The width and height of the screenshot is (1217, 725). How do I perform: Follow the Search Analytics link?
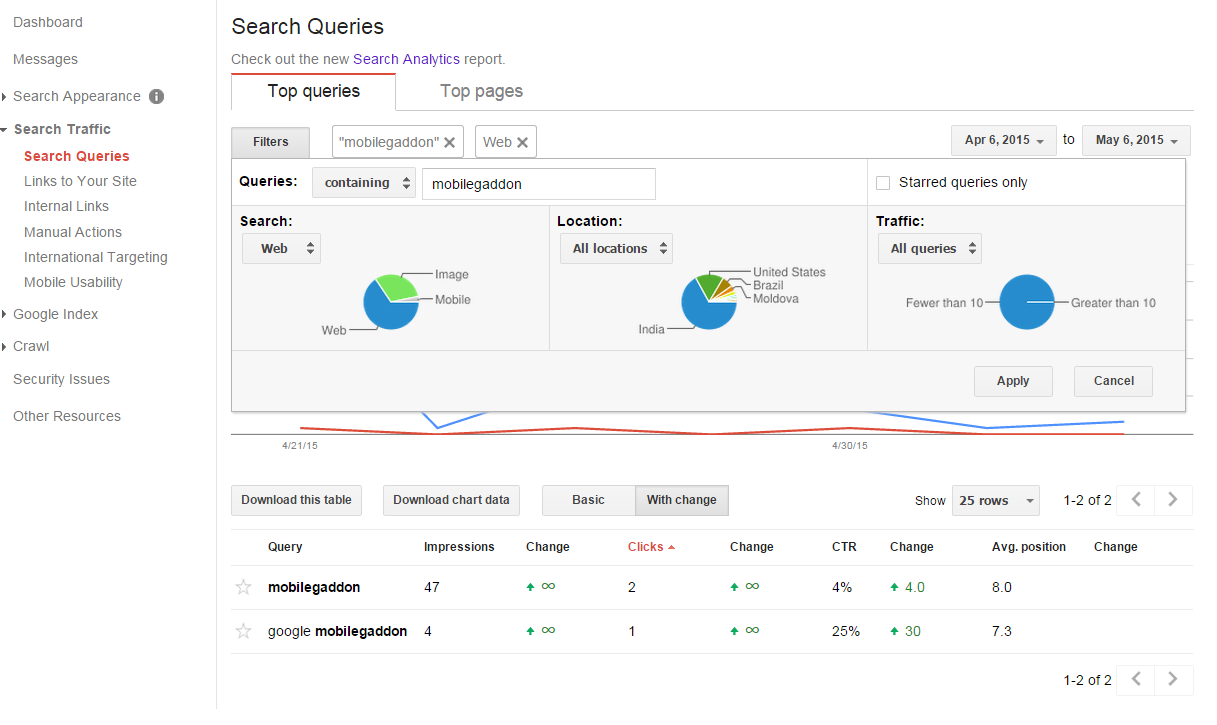coord(406,59)
